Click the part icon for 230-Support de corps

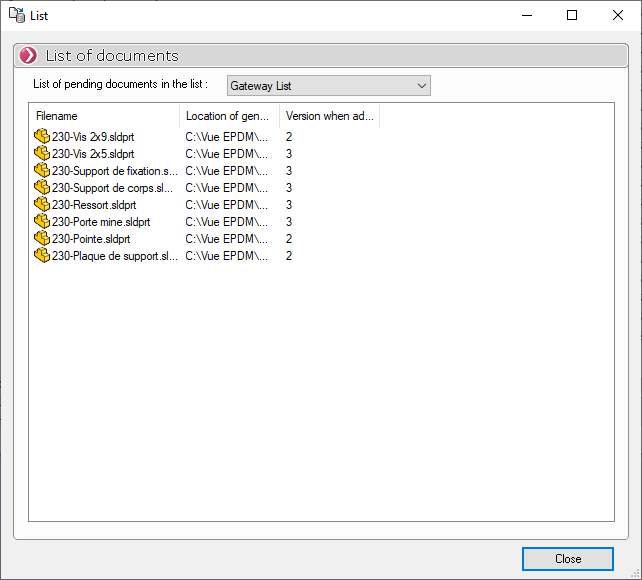pyautogui.click(x=41, y=187)
